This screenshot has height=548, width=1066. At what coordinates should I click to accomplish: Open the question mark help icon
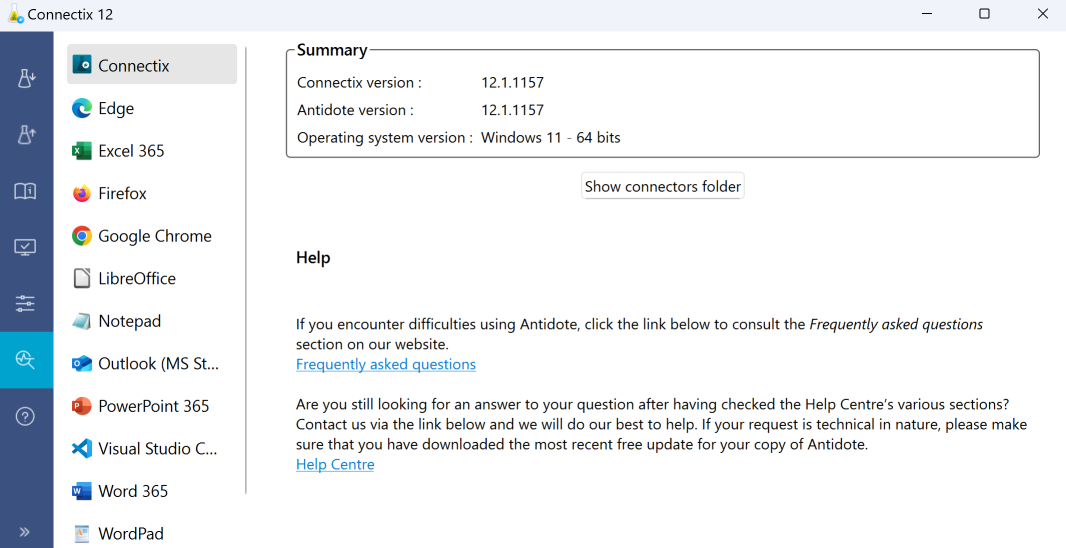click(26, 416)
